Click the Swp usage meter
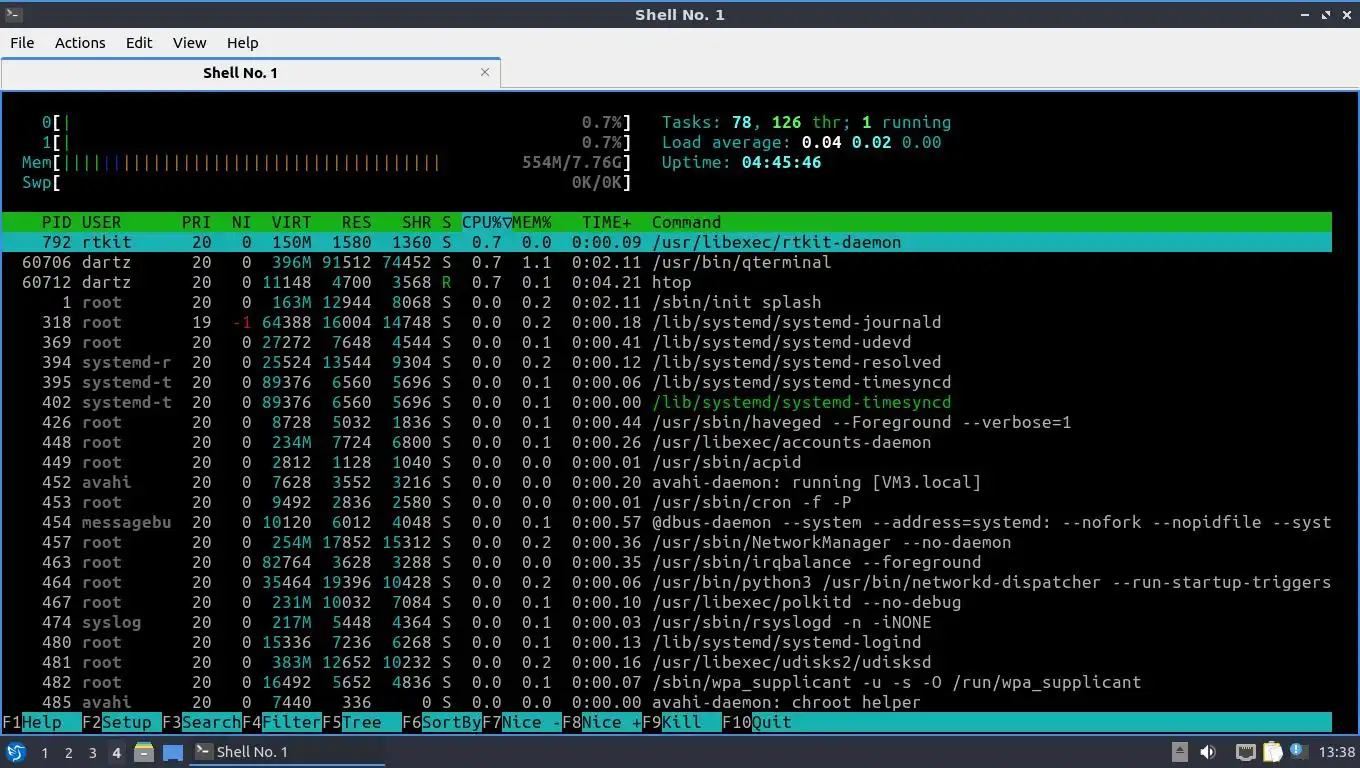This screenshot has height=768, width=1360. coord(327,182)
